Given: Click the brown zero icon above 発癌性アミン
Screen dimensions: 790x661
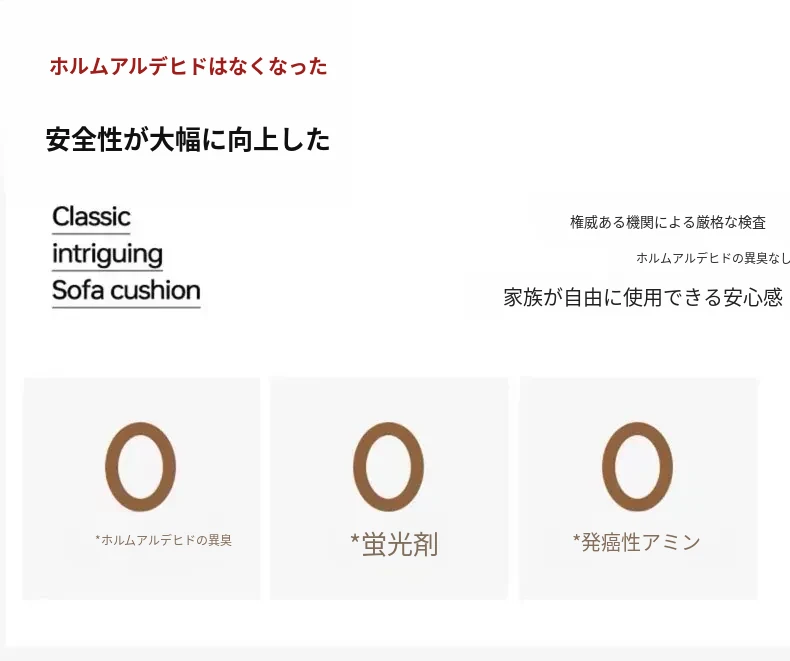Looking at the screenshot, I should [637, 467].
